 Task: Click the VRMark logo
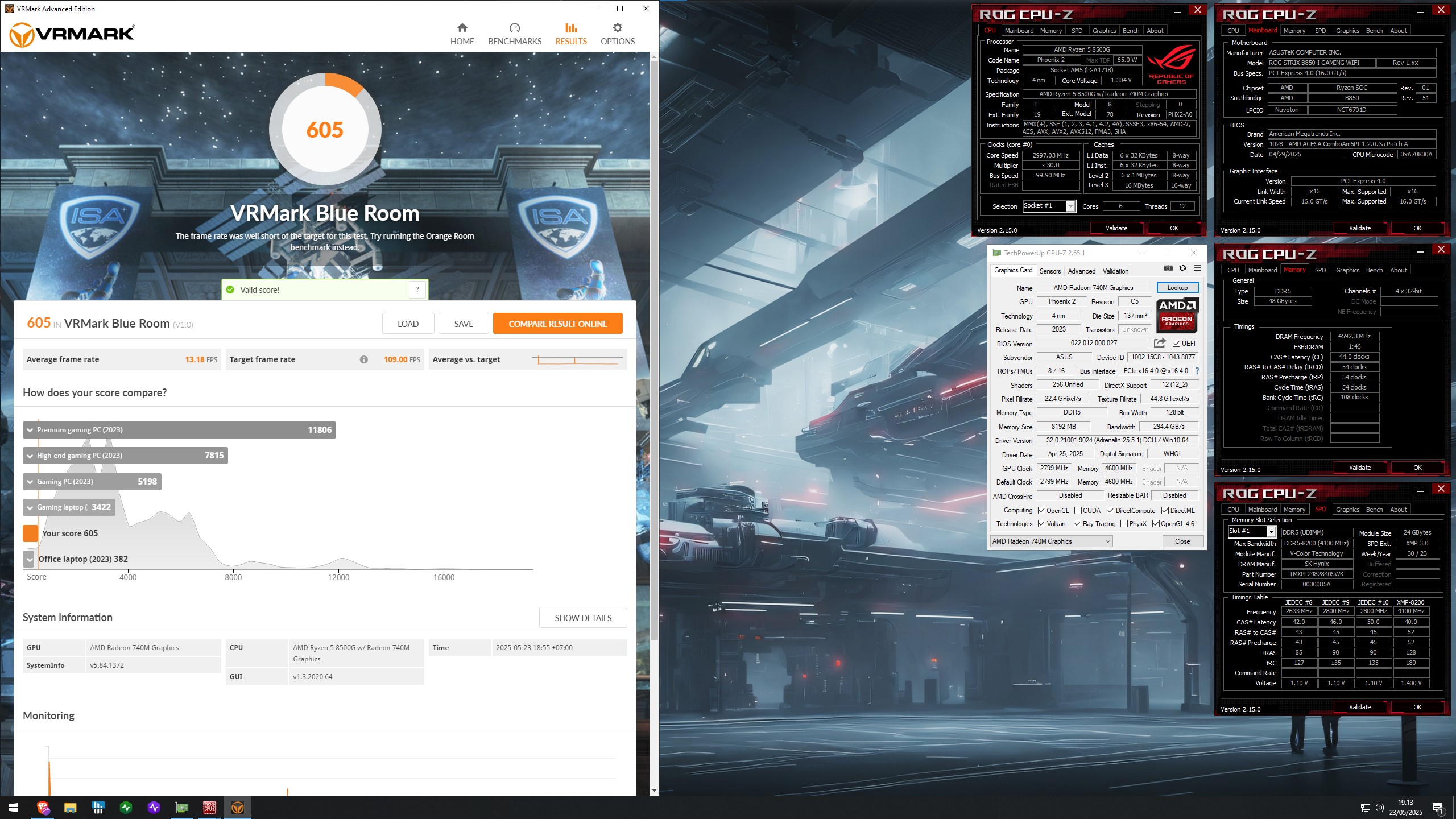pyautogui.click(x=72, y=34)
